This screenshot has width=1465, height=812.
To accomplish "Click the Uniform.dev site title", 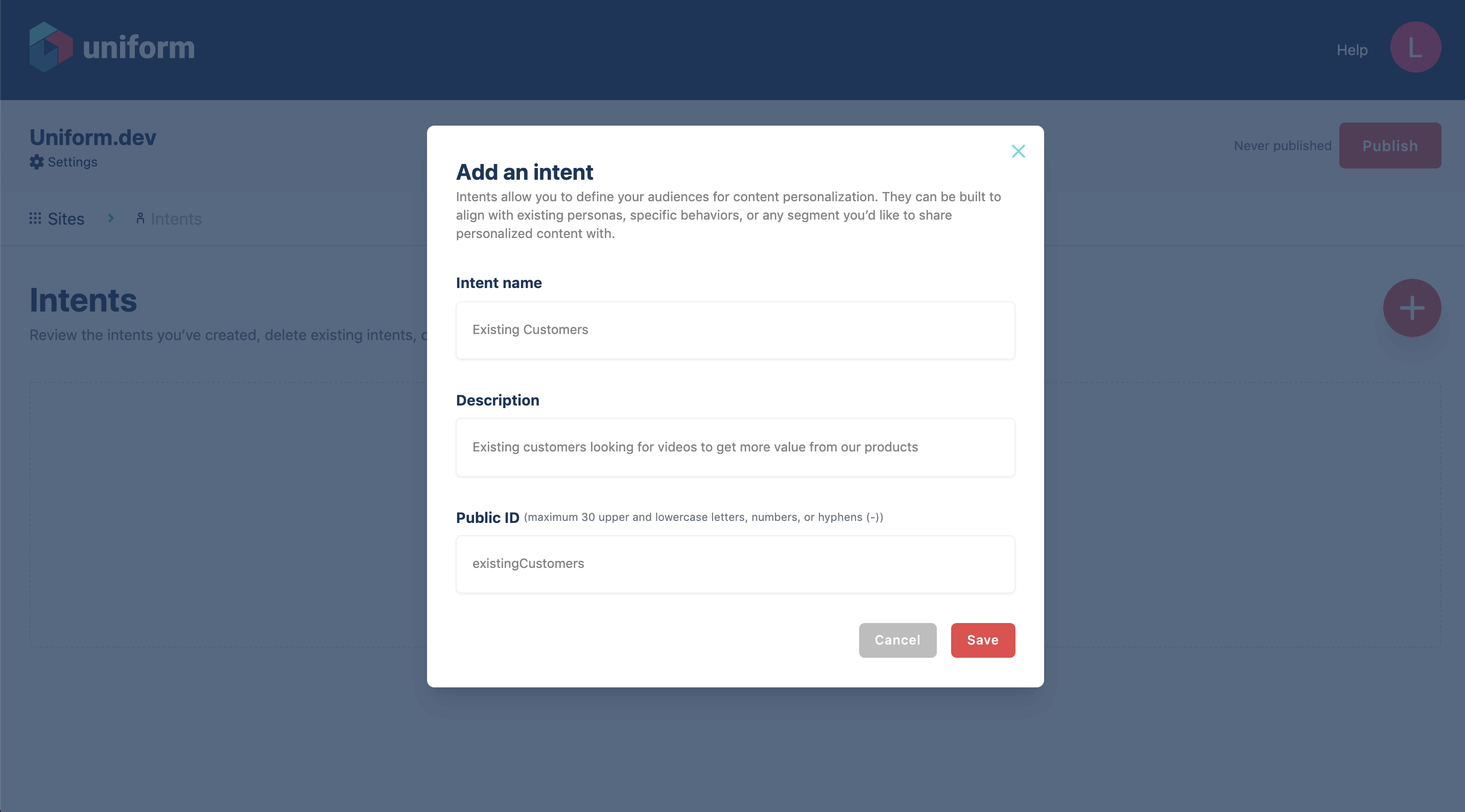I will click(92, 137).
